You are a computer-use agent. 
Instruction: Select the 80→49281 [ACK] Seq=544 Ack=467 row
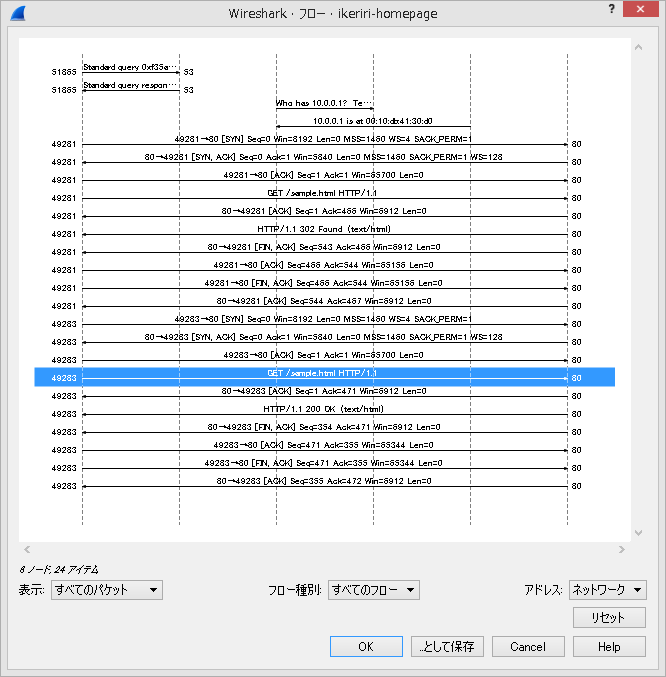325,305
